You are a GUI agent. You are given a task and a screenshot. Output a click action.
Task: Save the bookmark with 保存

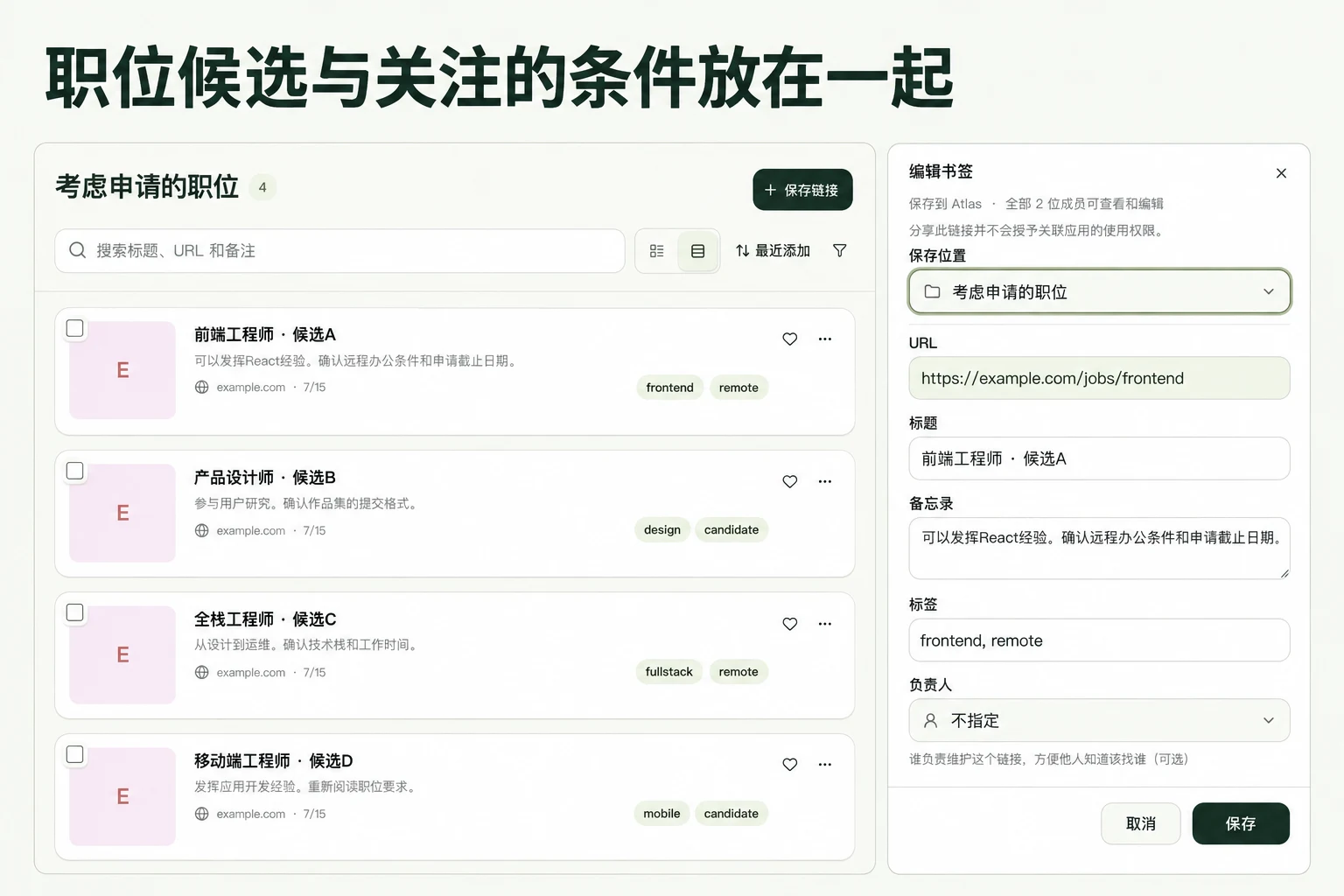1241,823
